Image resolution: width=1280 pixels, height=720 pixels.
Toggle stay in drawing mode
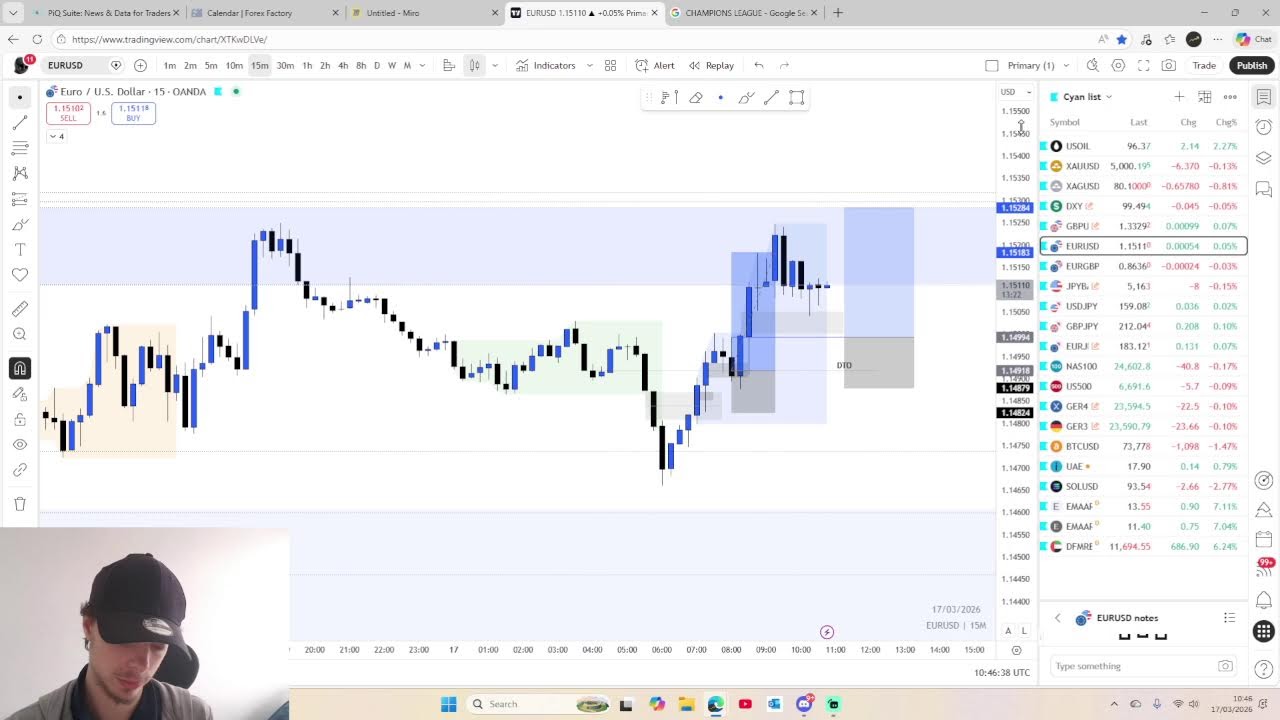tap(20, 394)
